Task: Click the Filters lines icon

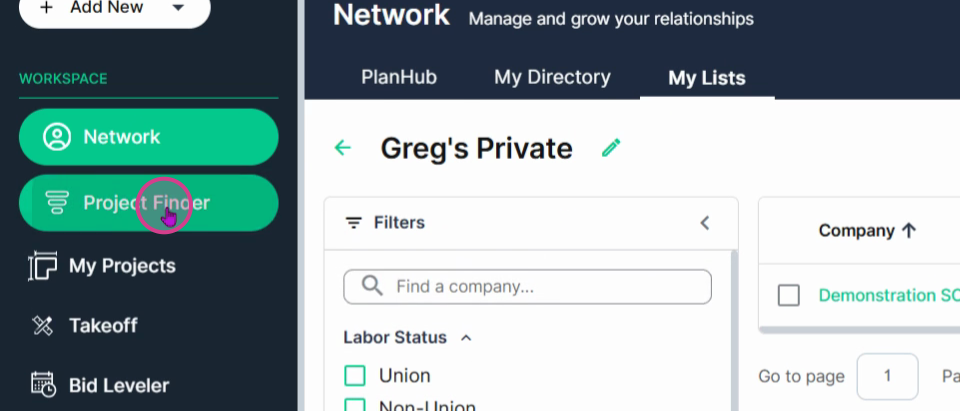Action: click(353, 223)
